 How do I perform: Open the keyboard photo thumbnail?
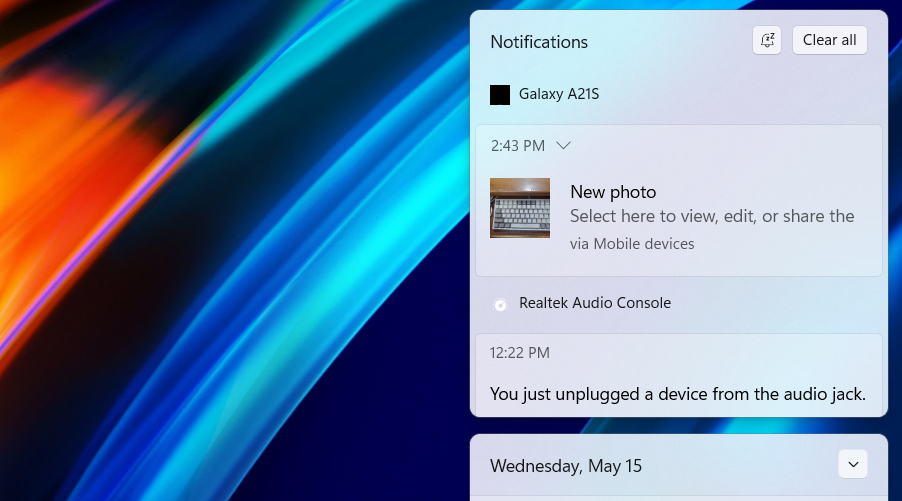[520, 208]
